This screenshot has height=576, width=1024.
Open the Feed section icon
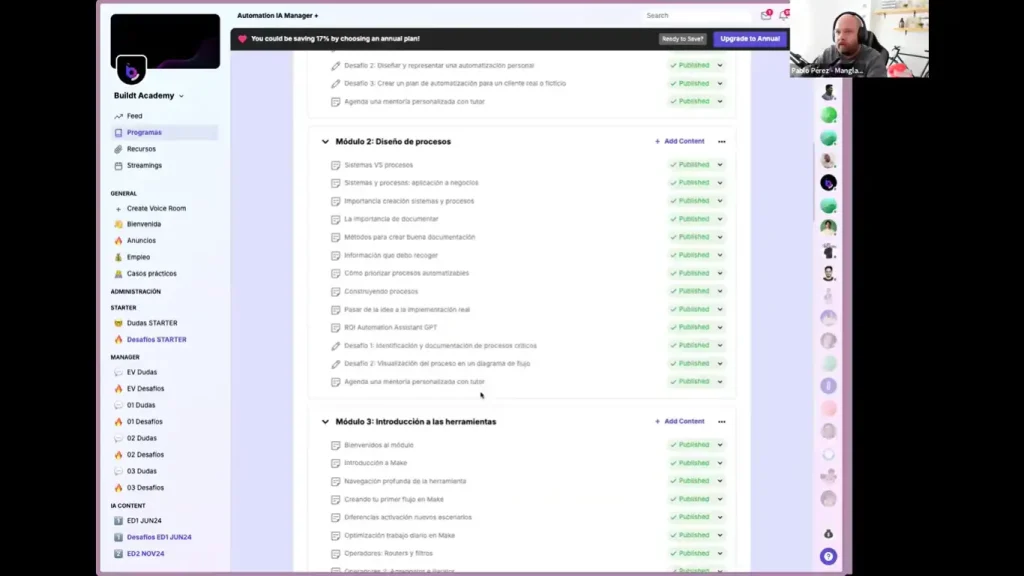[x=116, y=115]
